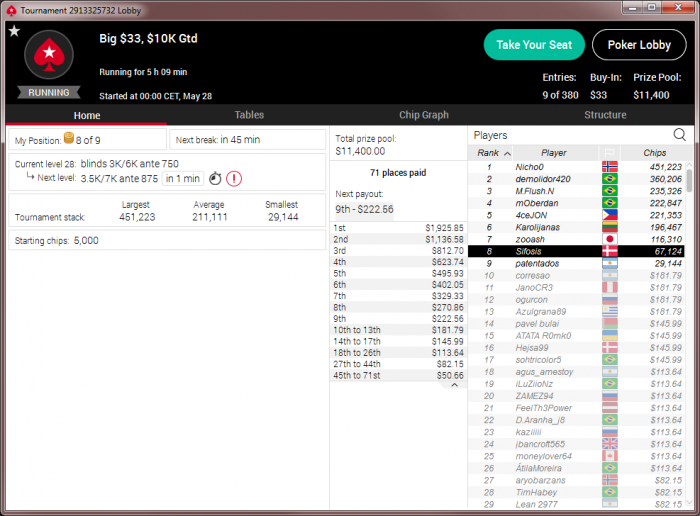Click the Philippines flag next to 4ceJON
The height and width of the screenshot is (516, 700).
[x=610, y=215]
